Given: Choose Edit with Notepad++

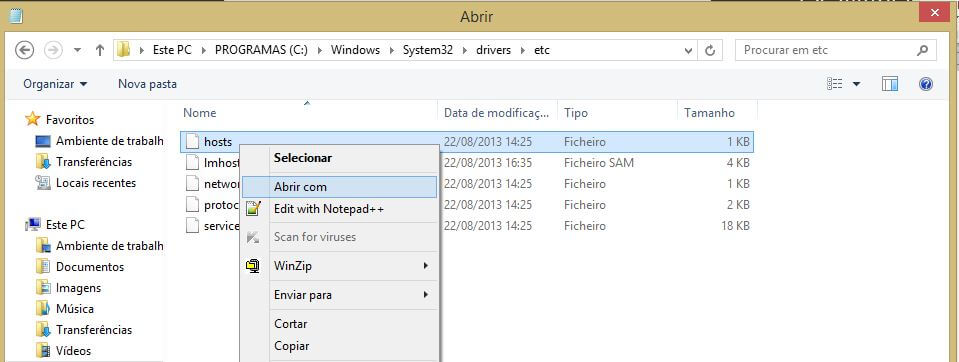Looking at the screenshot, I should (x=329, y=209).
